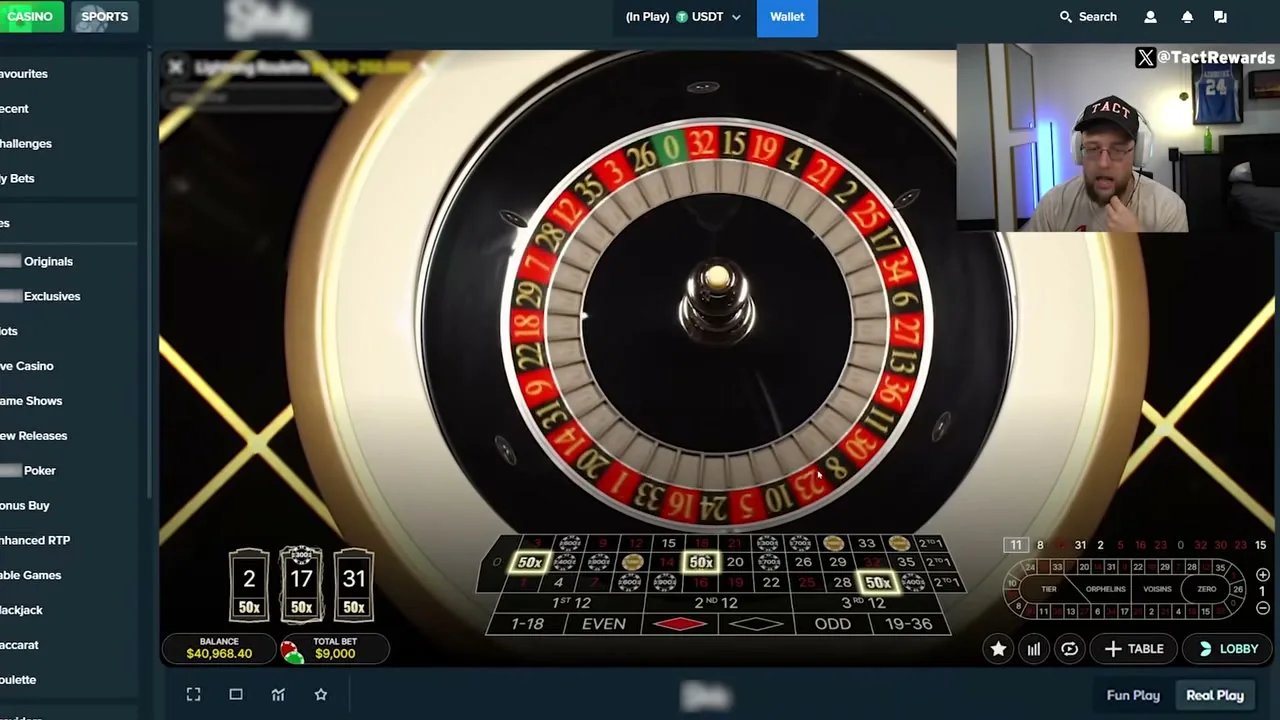Viewport: 1280px width, 720px height.
Task: Open the chat panel icon
Action: click(1220, 17)
